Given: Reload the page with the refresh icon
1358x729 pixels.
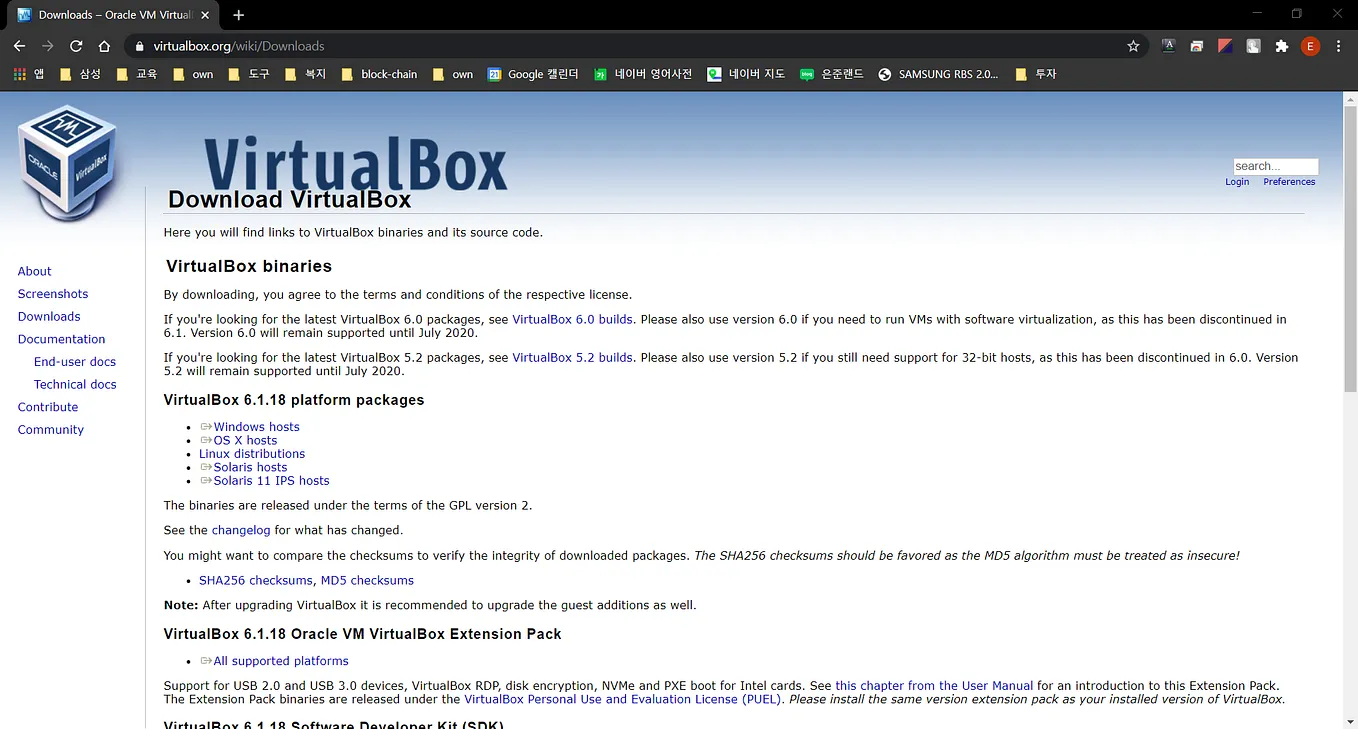Looking at the screenshot, I should pyautogui.click(x=76, y=46).
